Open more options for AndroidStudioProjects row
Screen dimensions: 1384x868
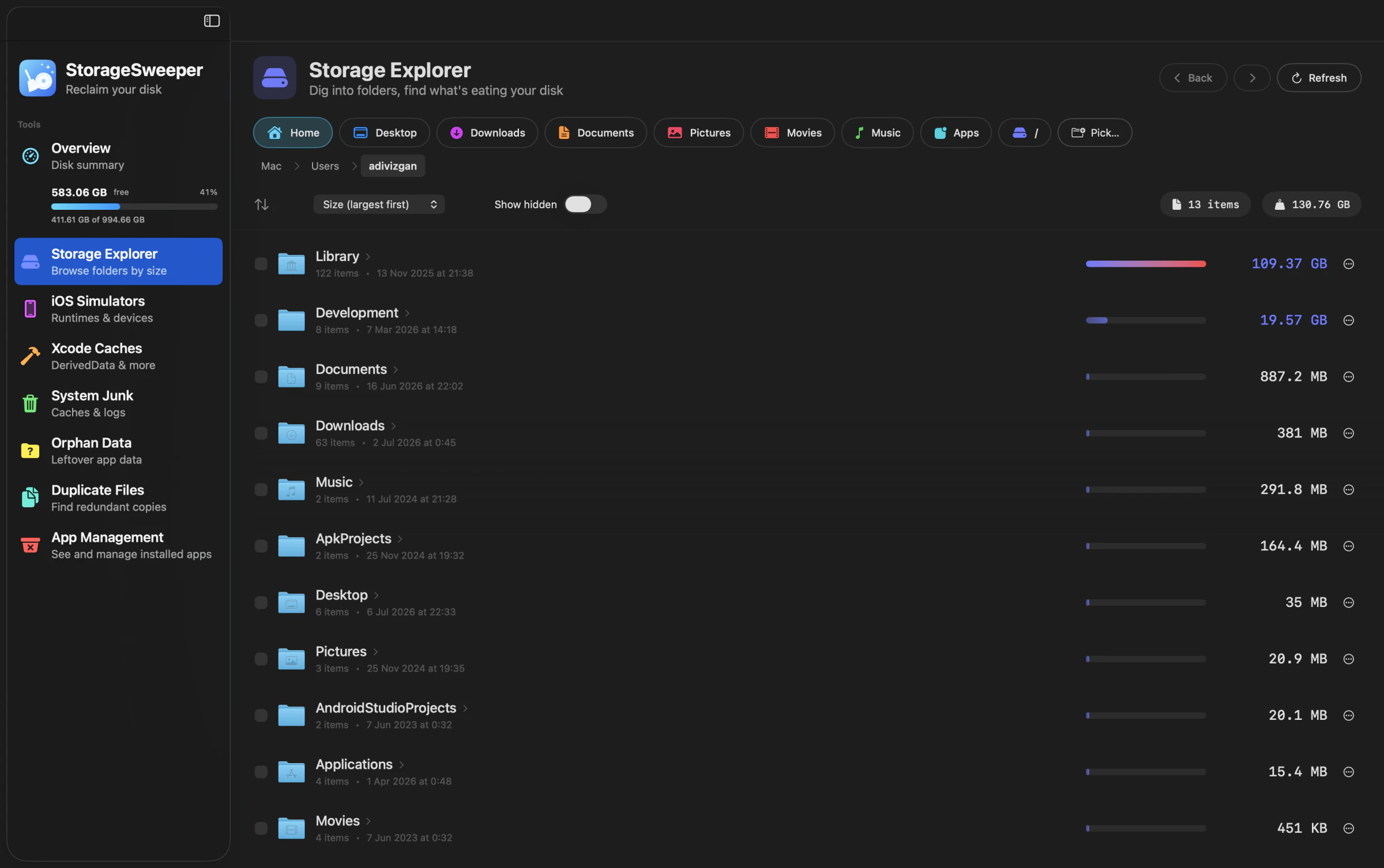(1349, 716)
